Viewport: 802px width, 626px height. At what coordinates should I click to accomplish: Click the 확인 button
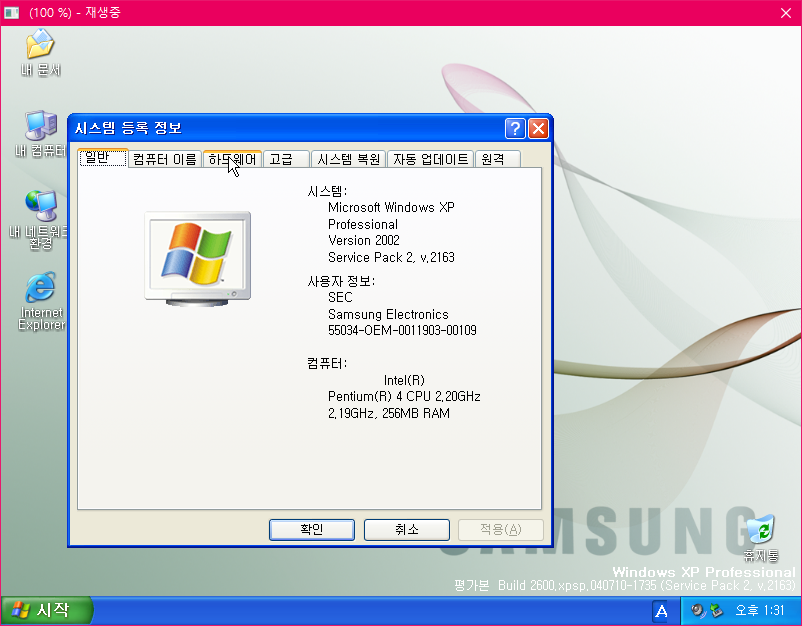(x=311, y=530)
